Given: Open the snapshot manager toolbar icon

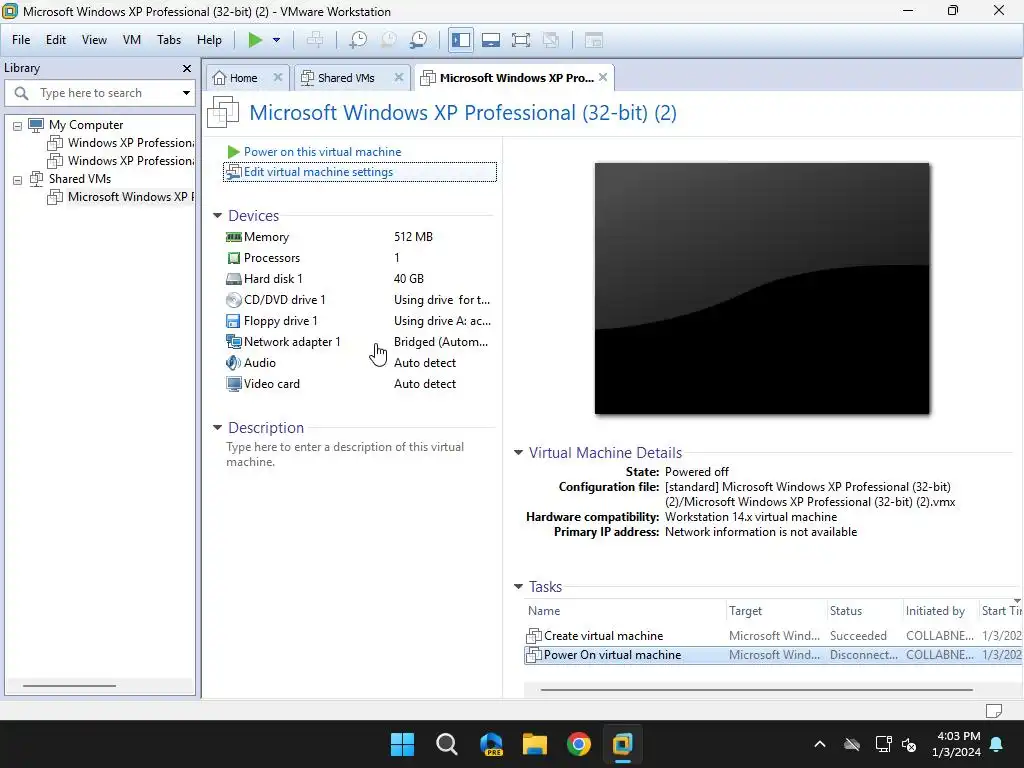Looking at the screenshot, I should pyautogui.click(x=419, y=40).
